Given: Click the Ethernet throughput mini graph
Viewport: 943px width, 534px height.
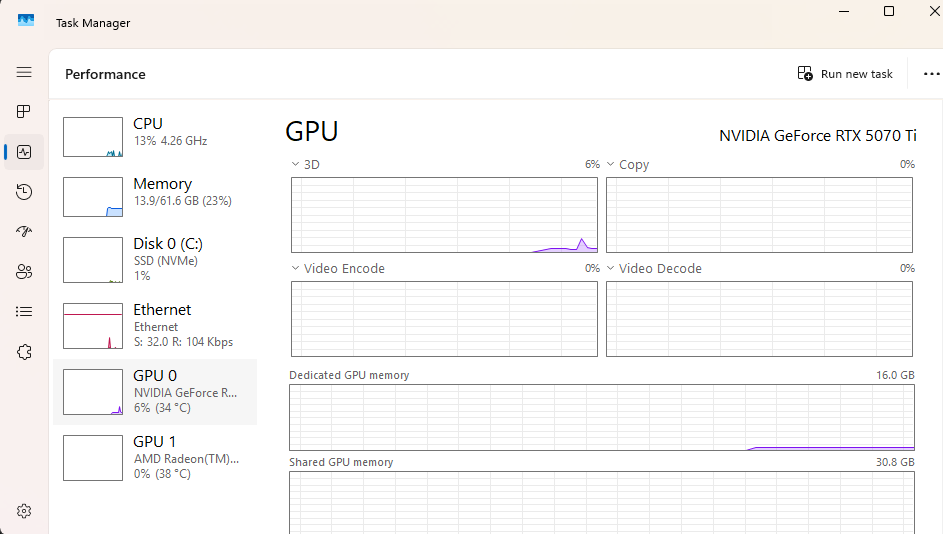Looking at the screenshot, I should pyautogui.click(x=93, y=326).
